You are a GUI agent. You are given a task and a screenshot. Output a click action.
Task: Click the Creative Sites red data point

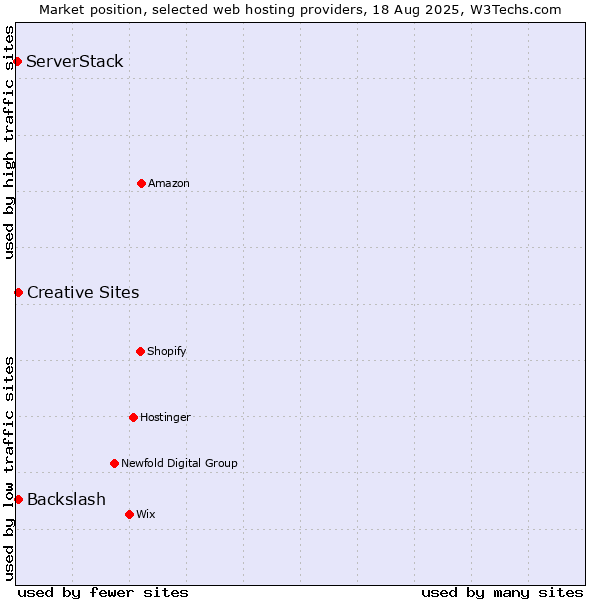click(x=18, y=292)
